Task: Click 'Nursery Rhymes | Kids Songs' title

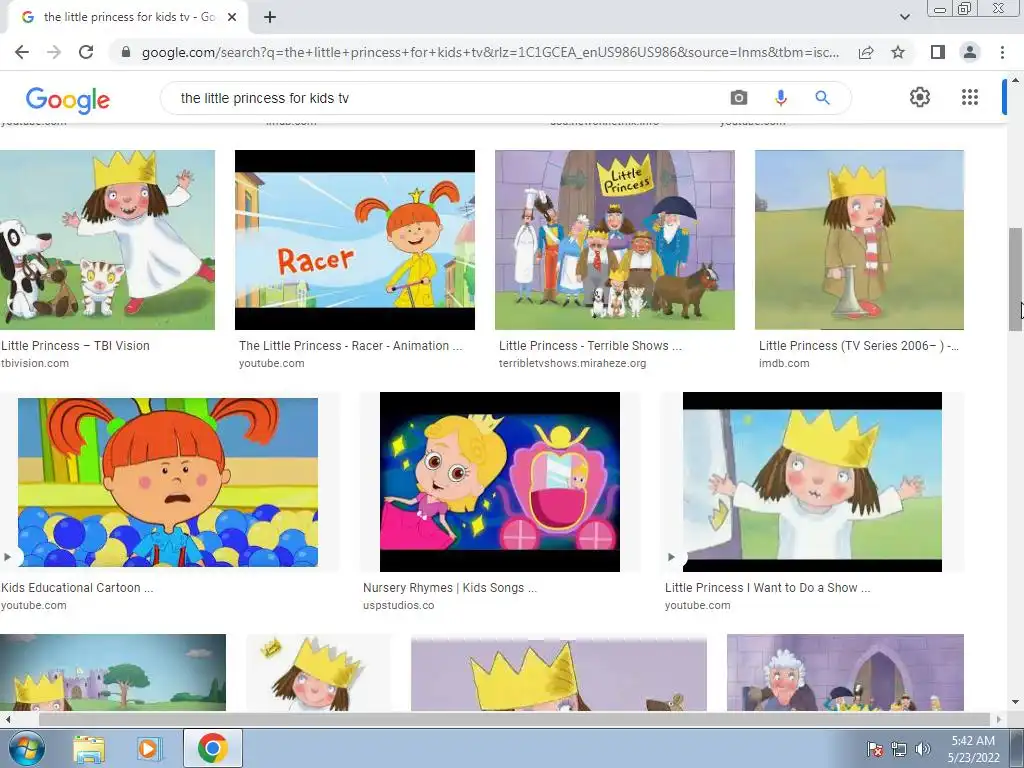Action: coord(449,587)
